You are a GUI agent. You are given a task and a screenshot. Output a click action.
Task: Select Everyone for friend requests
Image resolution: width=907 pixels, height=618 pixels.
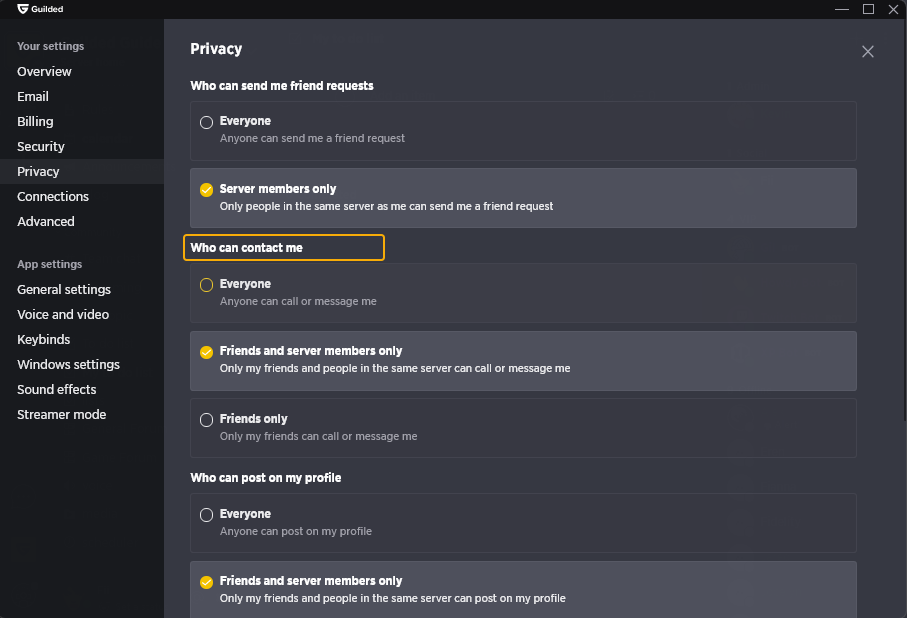(x=523, y=131)
